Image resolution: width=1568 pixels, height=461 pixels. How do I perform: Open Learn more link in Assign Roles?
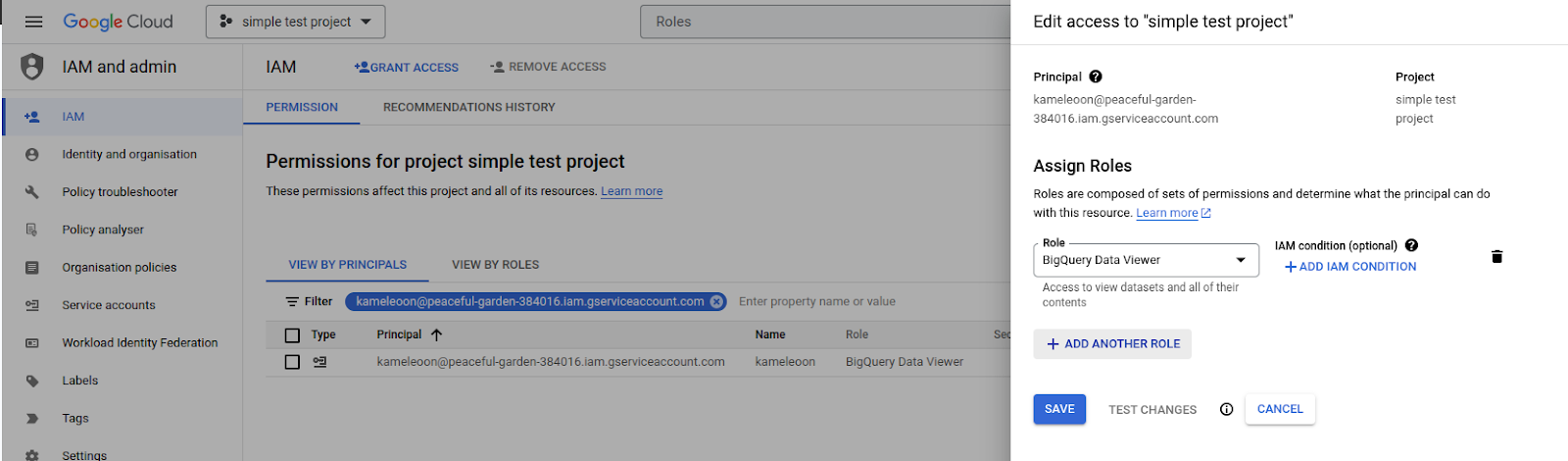tap(1173, 213)
